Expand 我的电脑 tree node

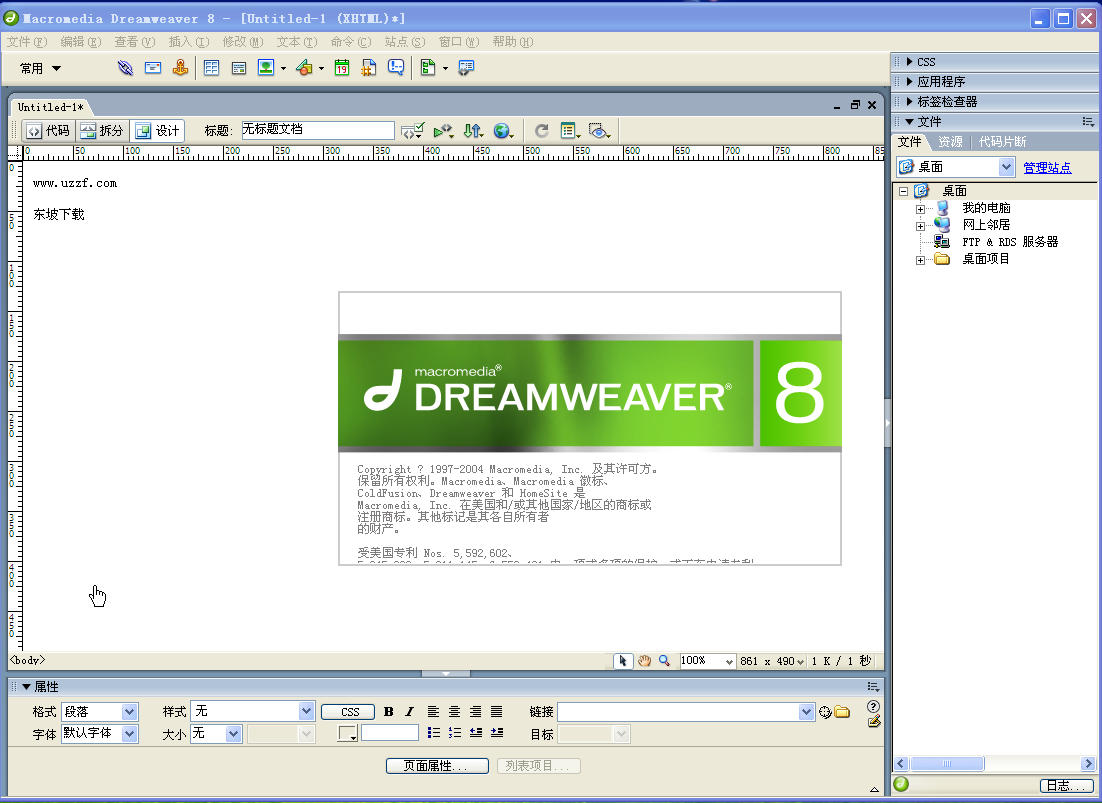pyautogui.click(x=920, y=209)
